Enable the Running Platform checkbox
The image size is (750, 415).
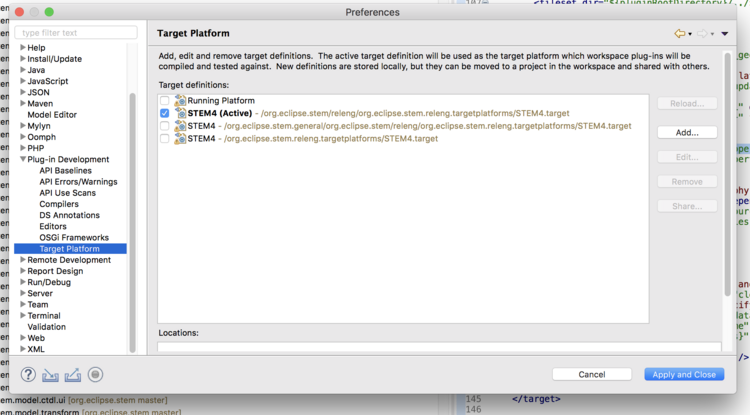coord(165,101)
